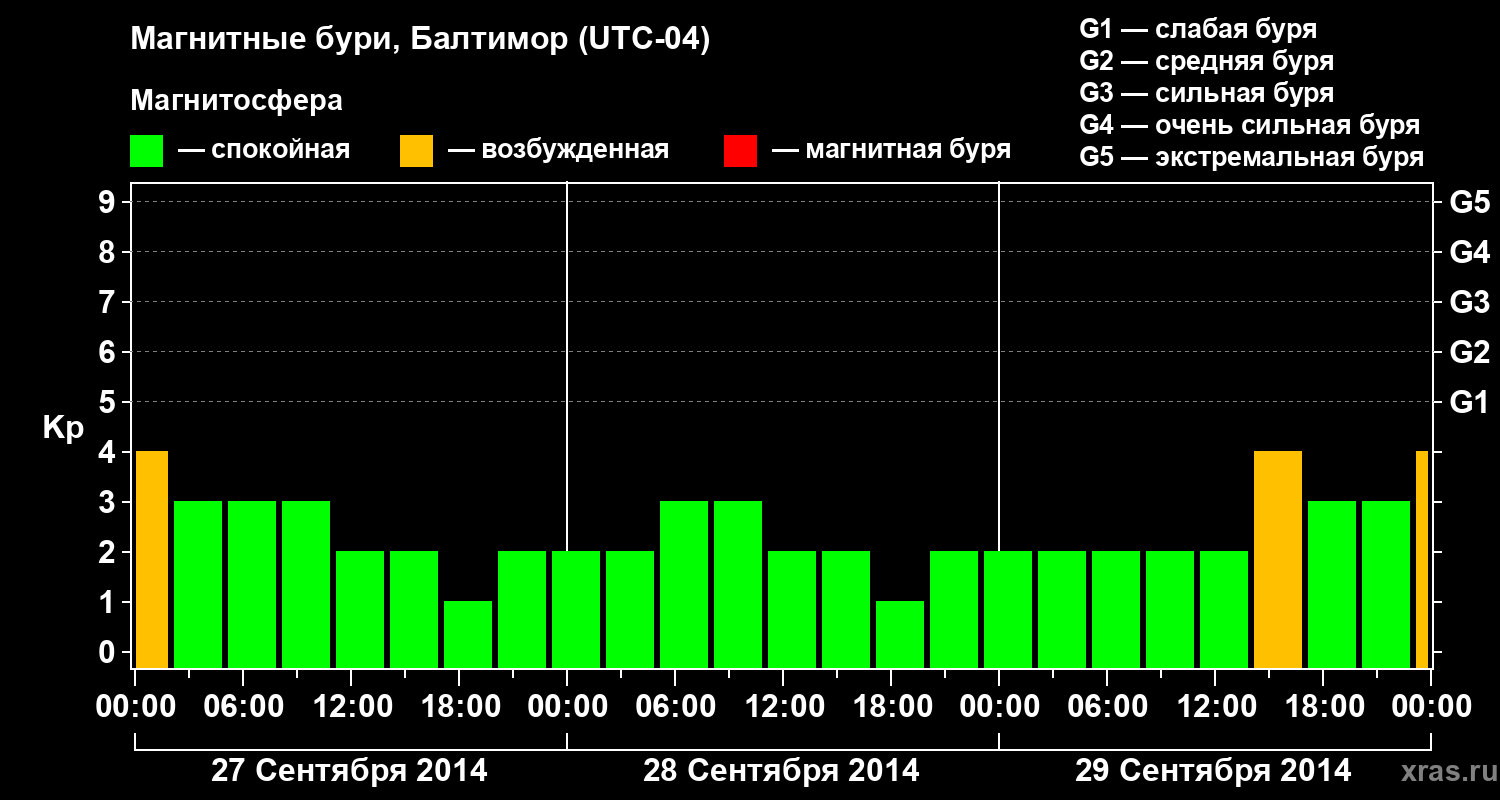Click the Kp 3 bar at 06:00 on 28 Сентября
1500x800 pixels.
[684, 585]
